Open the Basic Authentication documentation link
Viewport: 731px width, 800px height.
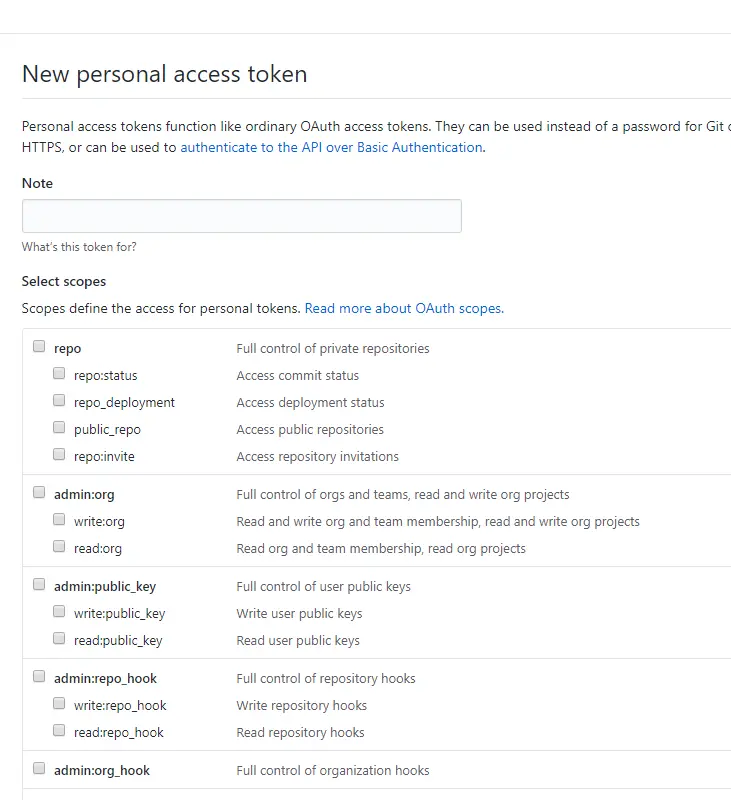pos(330,147)
